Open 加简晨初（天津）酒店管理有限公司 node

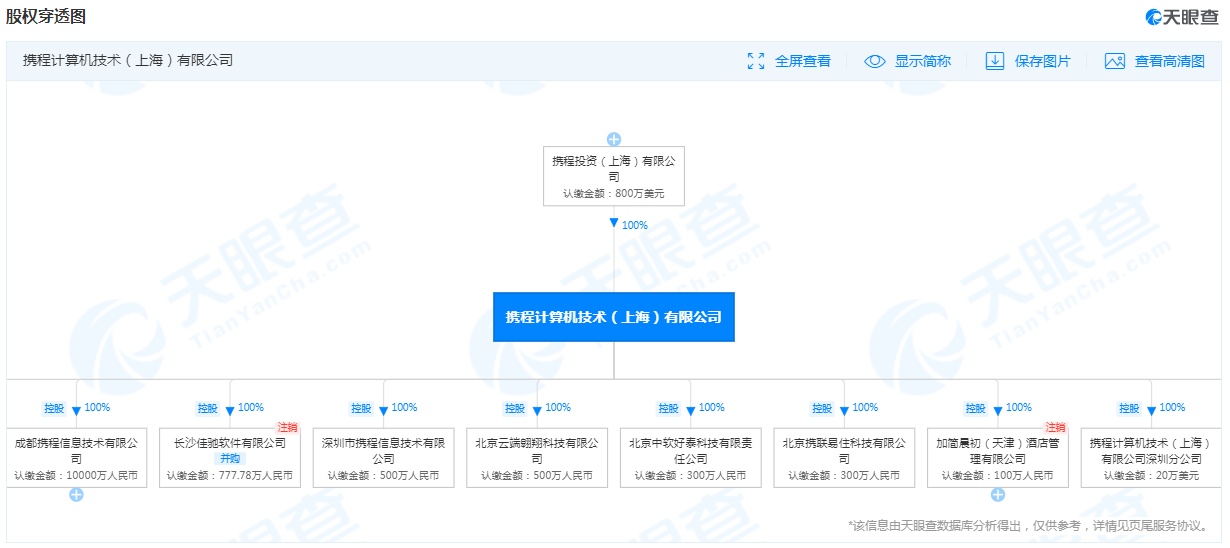coord(998,459)
